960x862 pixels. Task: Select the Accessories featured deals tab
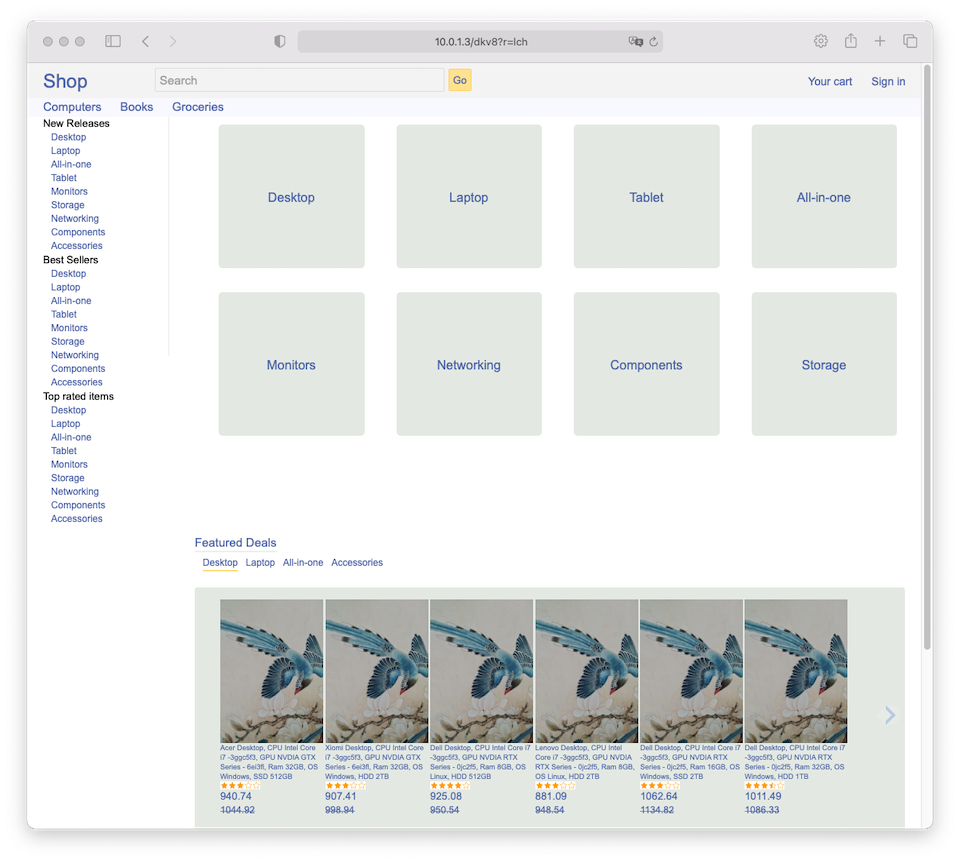pos(357,563)
